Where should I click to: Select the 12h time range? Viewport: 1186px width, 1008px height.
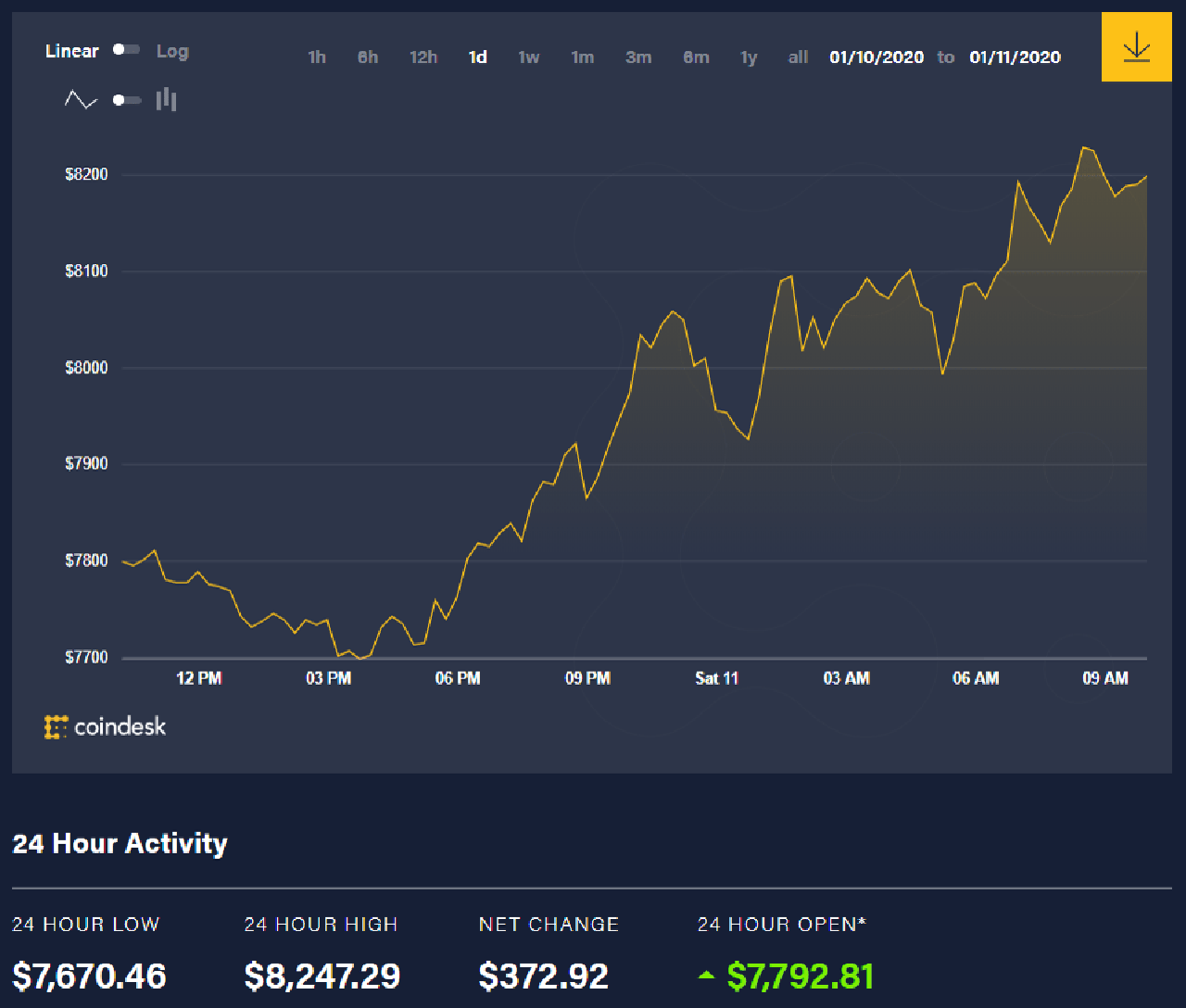coord(423,57)
